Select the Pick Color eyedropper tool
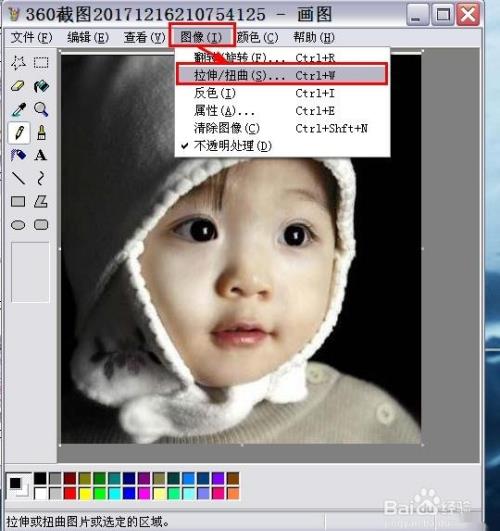 [18, 109]
